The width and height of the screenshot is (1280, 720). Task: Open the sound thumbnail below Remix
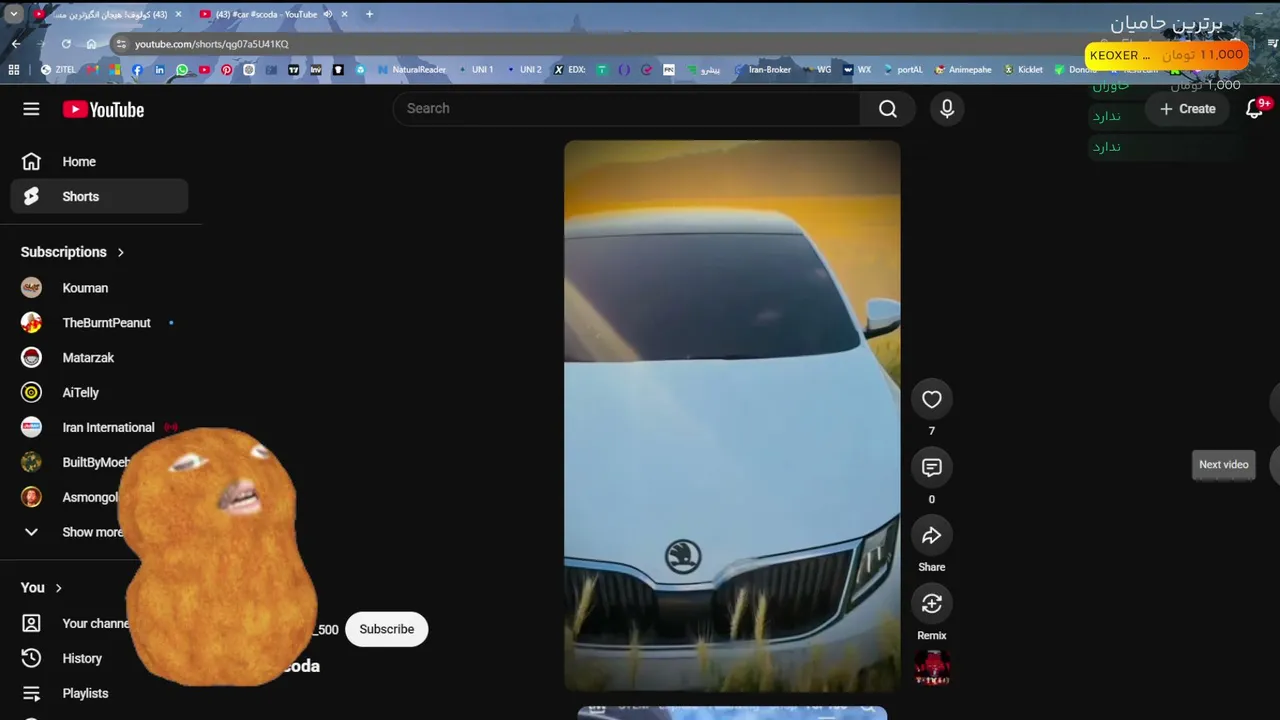tap(932, 668)
